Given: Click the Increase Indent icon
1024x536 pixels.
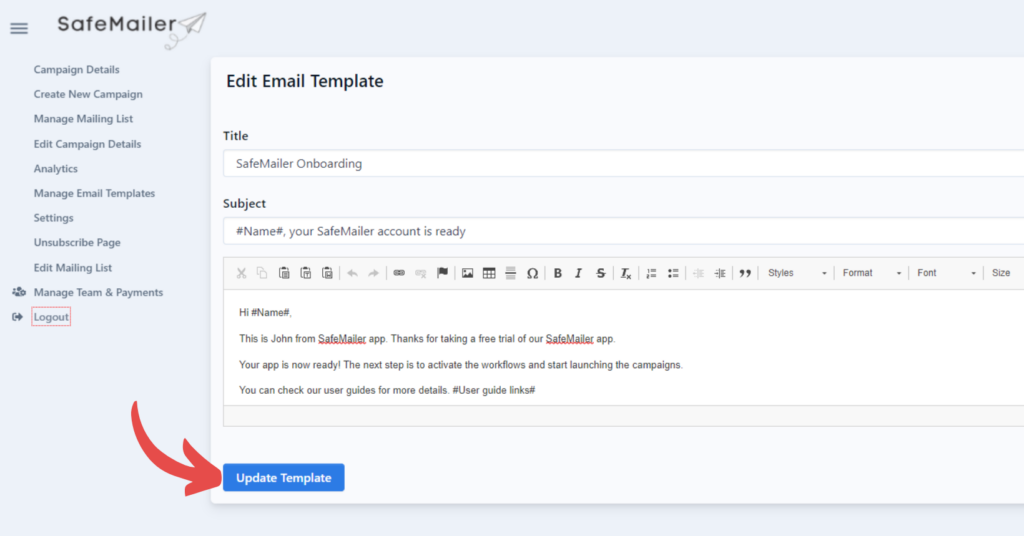Looking at the screenshot, I should pos(720,273).
